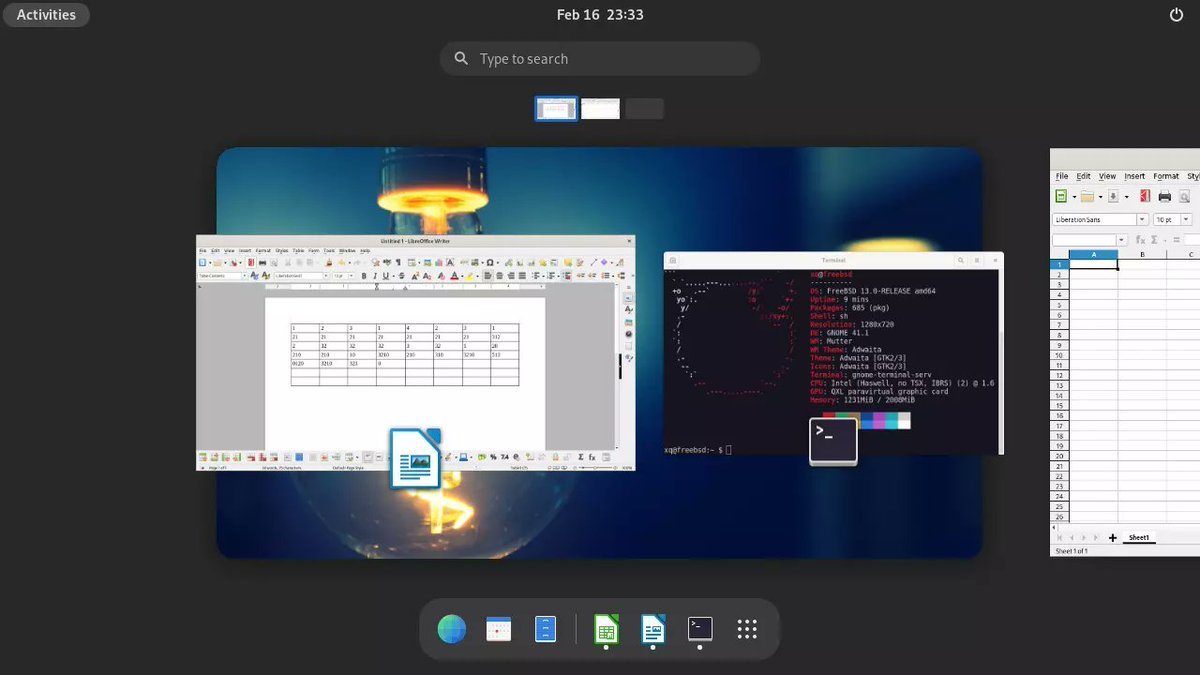Screen dimensions: 1200x675
Task: Open Format menu in Calc window
Action: [1166, 176]
